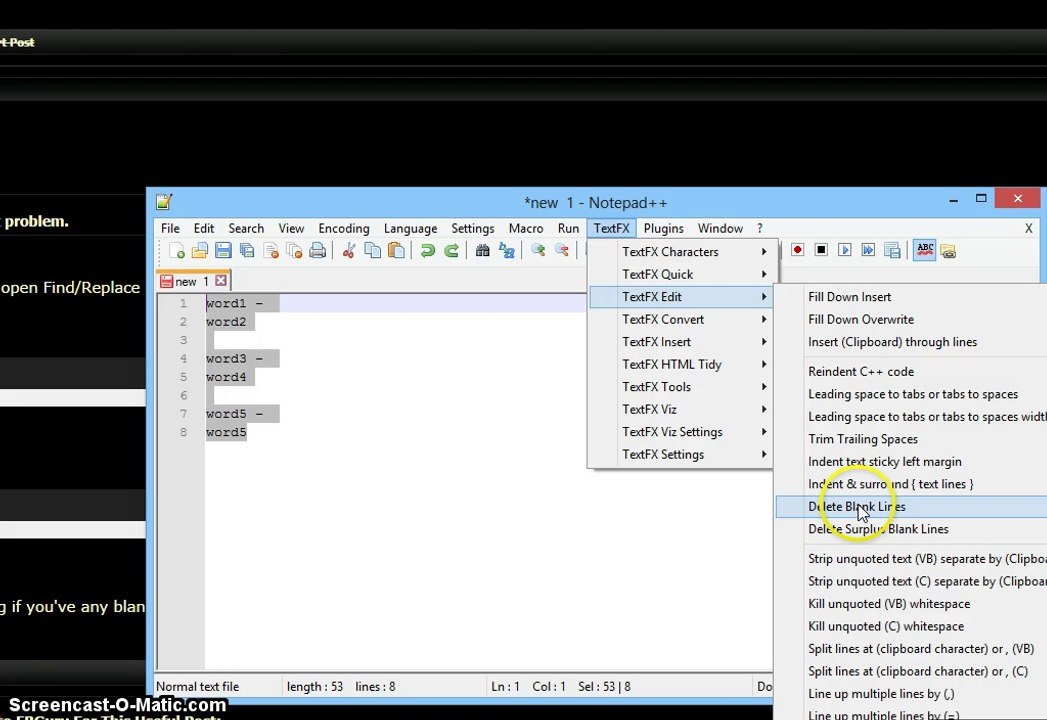Viewport: 1047px width, 720px height.
Task: Toggle the ABC spell check icon
Action: (x=925, y=250)
